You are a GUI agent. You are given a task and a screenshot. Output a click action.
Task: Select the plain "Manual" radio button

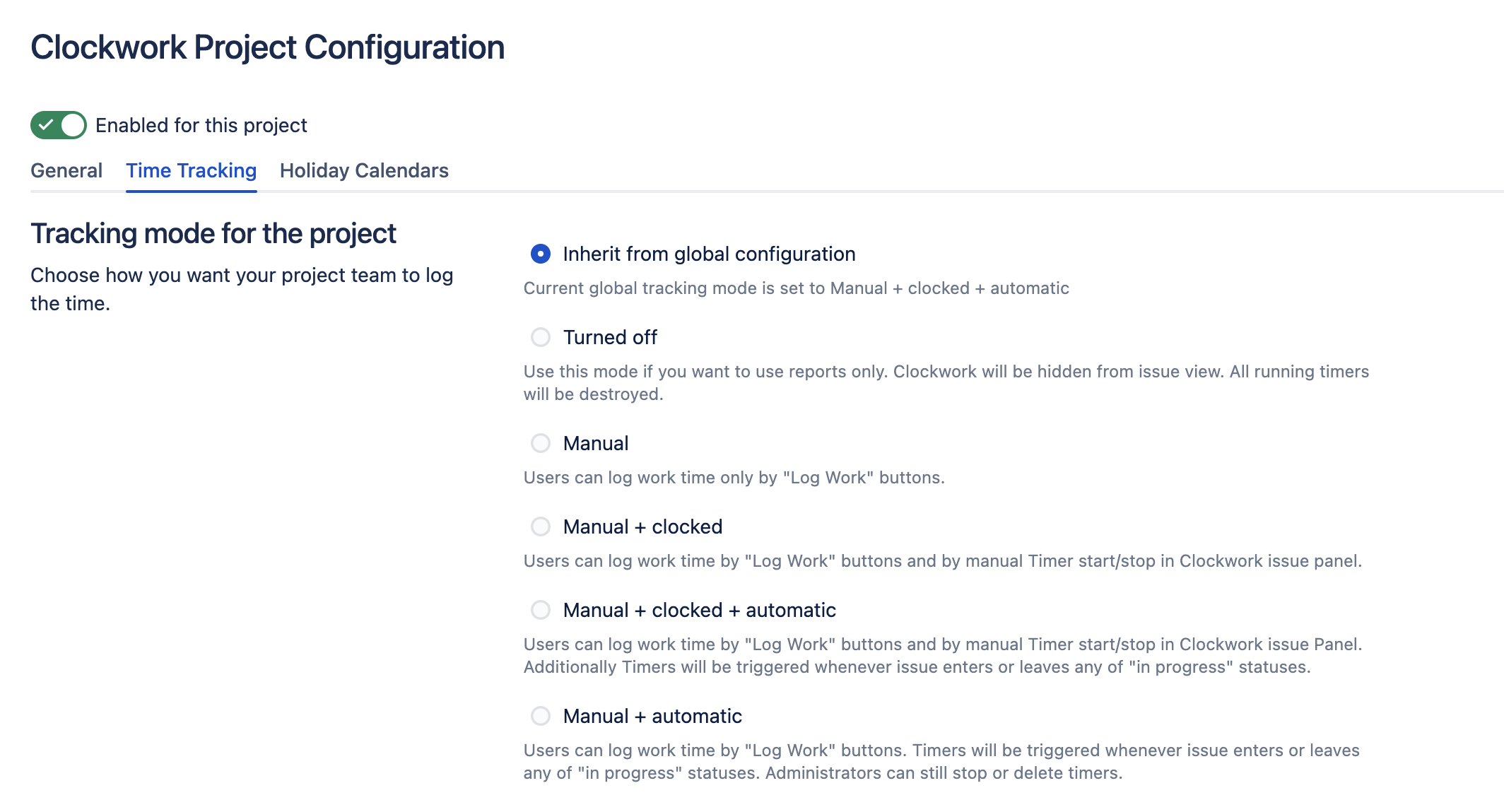coord(541,443)
